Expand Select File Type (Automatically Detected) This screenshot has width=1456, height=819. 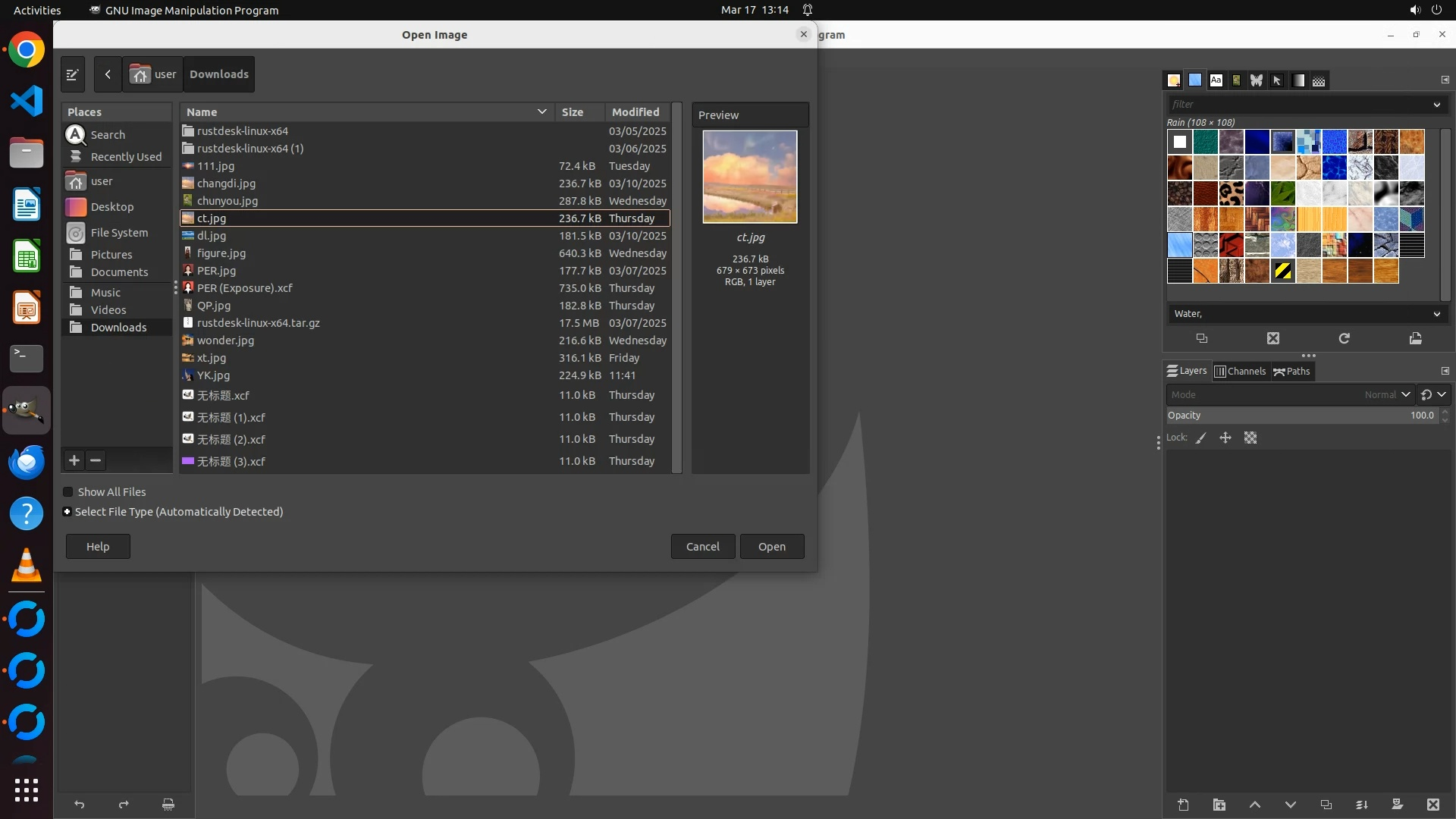(67, 512)
